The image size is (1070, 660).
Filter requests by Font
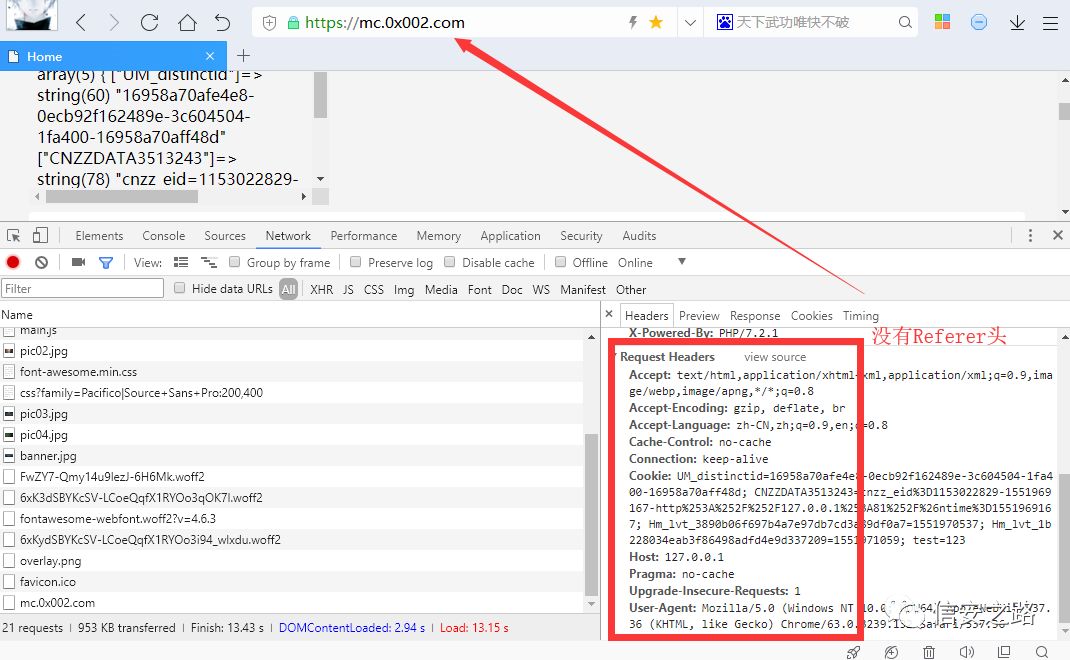pos(480,289)
